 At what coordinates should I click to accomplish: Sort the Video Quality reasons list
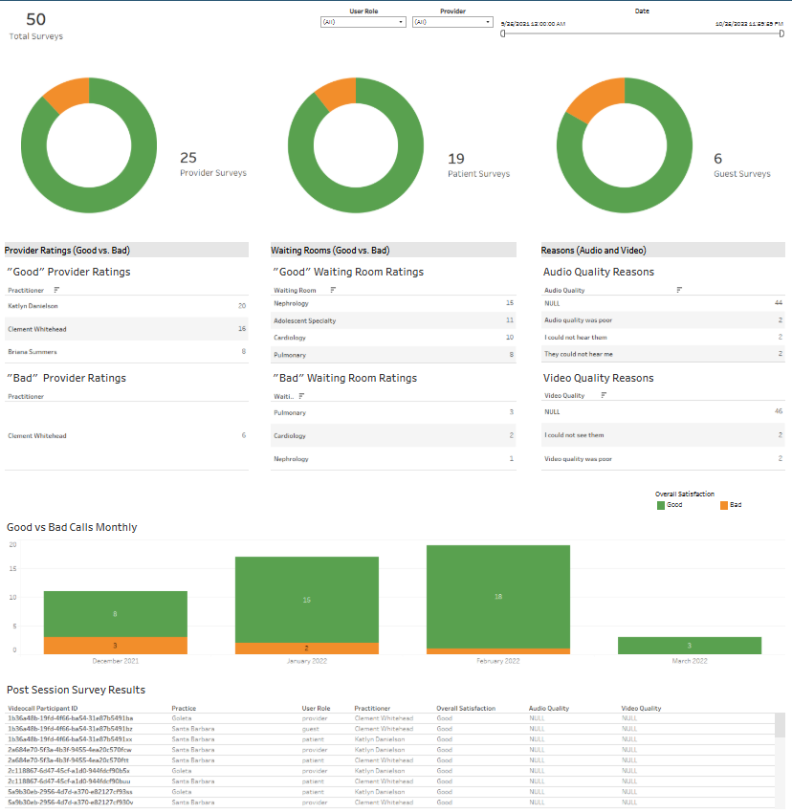[x=604, y=395]
